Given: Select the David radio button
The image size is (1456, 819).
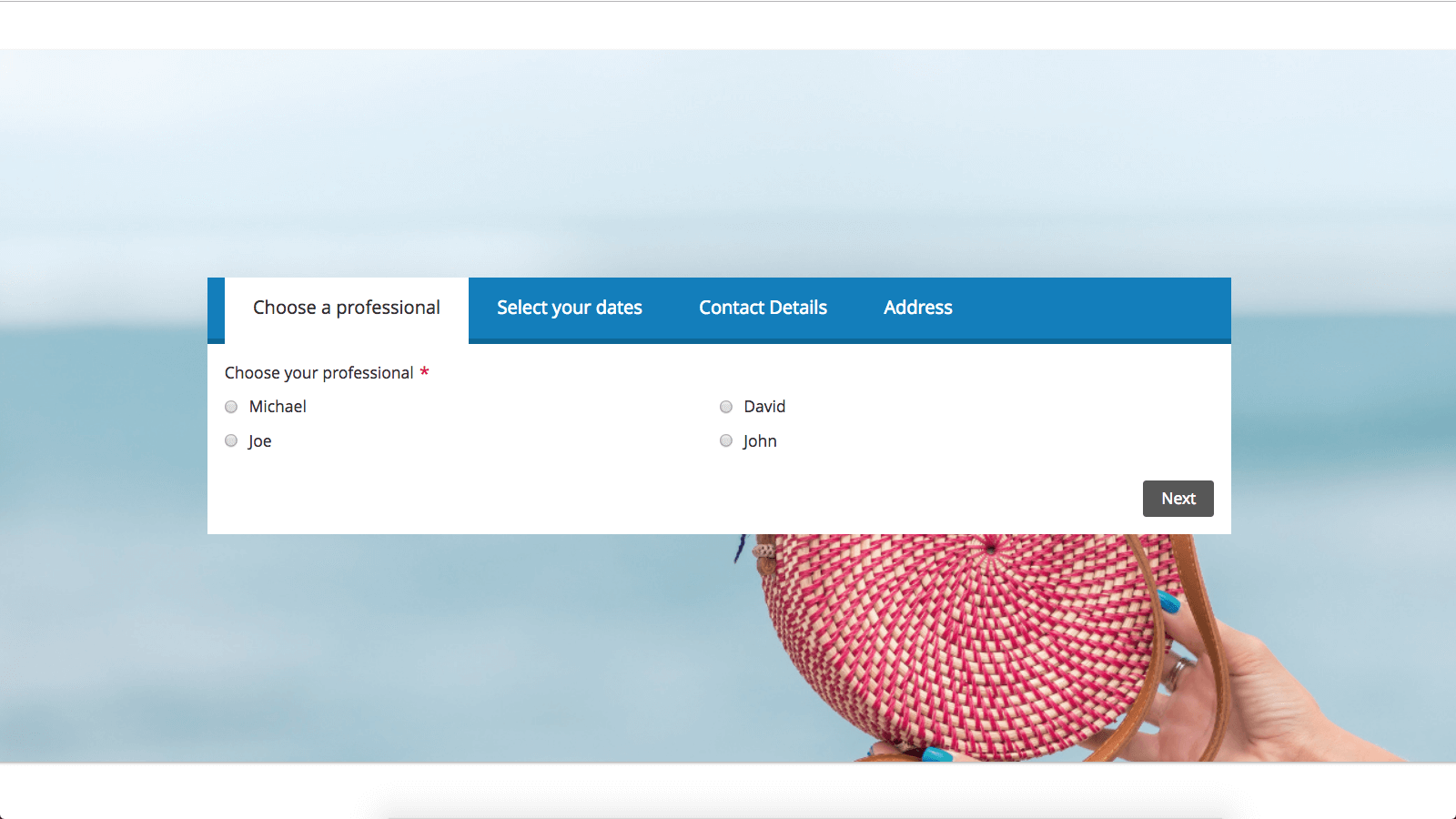Looking at the screenshot, I should tap(725, 406).
